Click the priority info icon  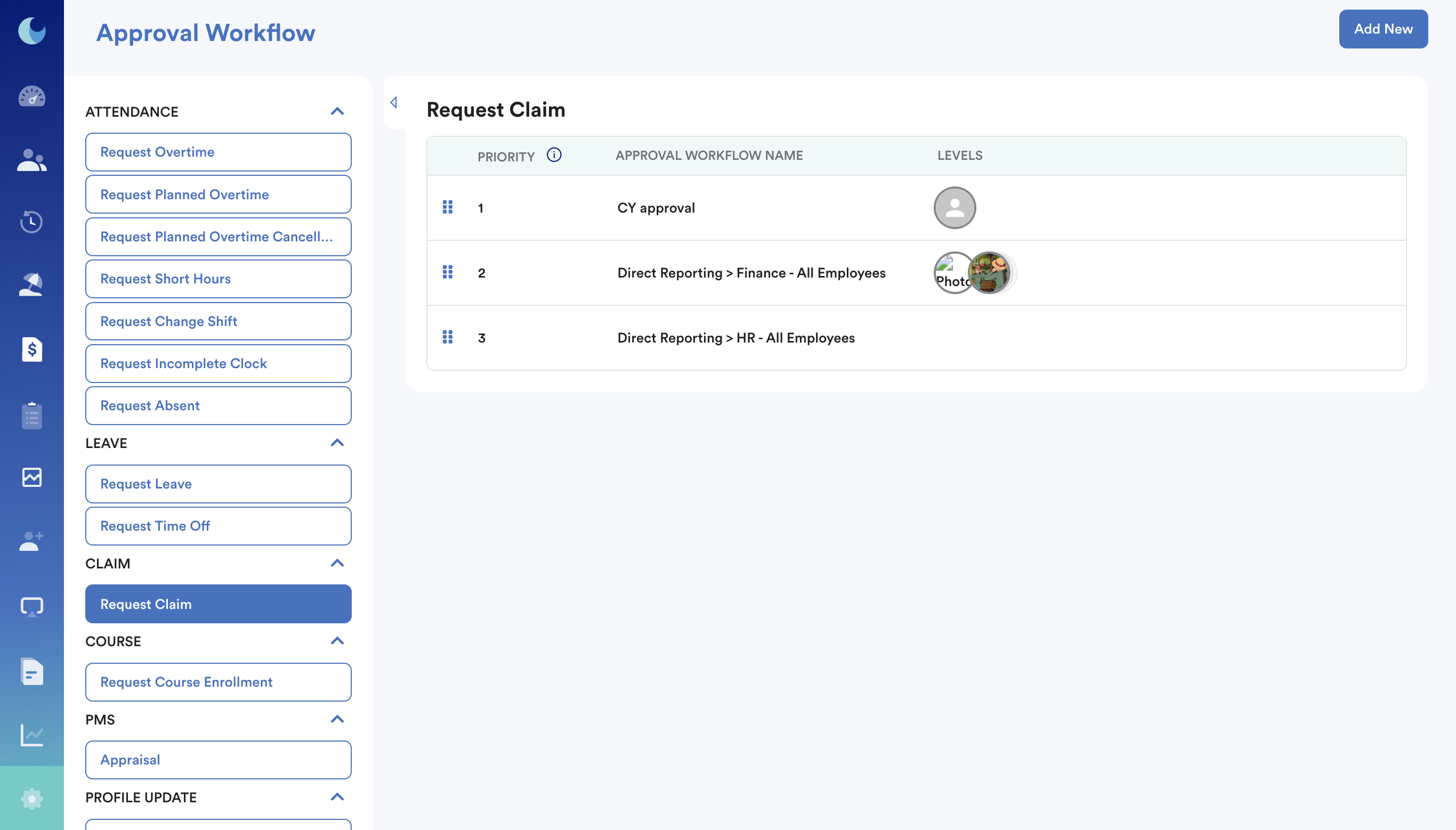click(x=554, y=155)
